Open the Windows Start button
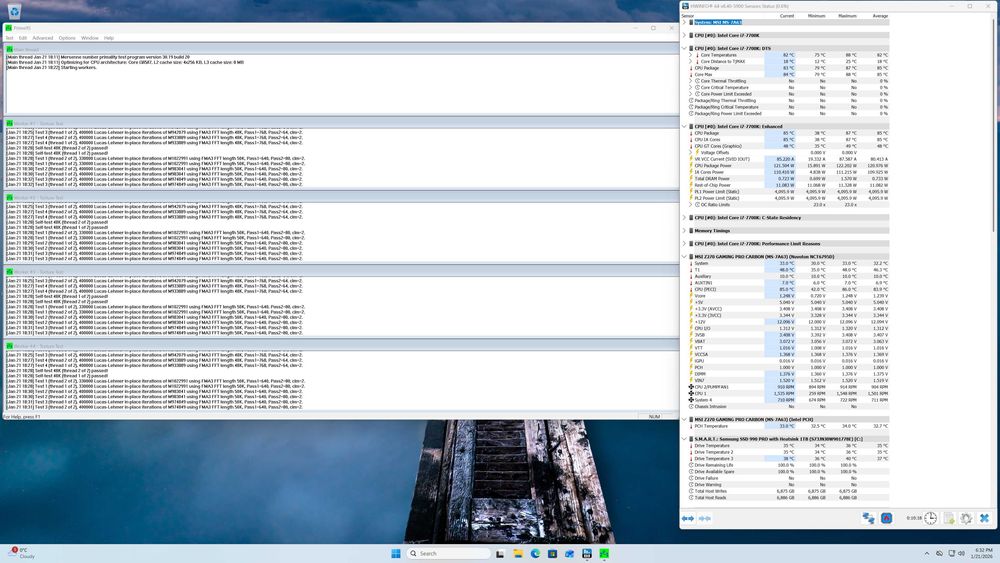 (x=395, y=553)
